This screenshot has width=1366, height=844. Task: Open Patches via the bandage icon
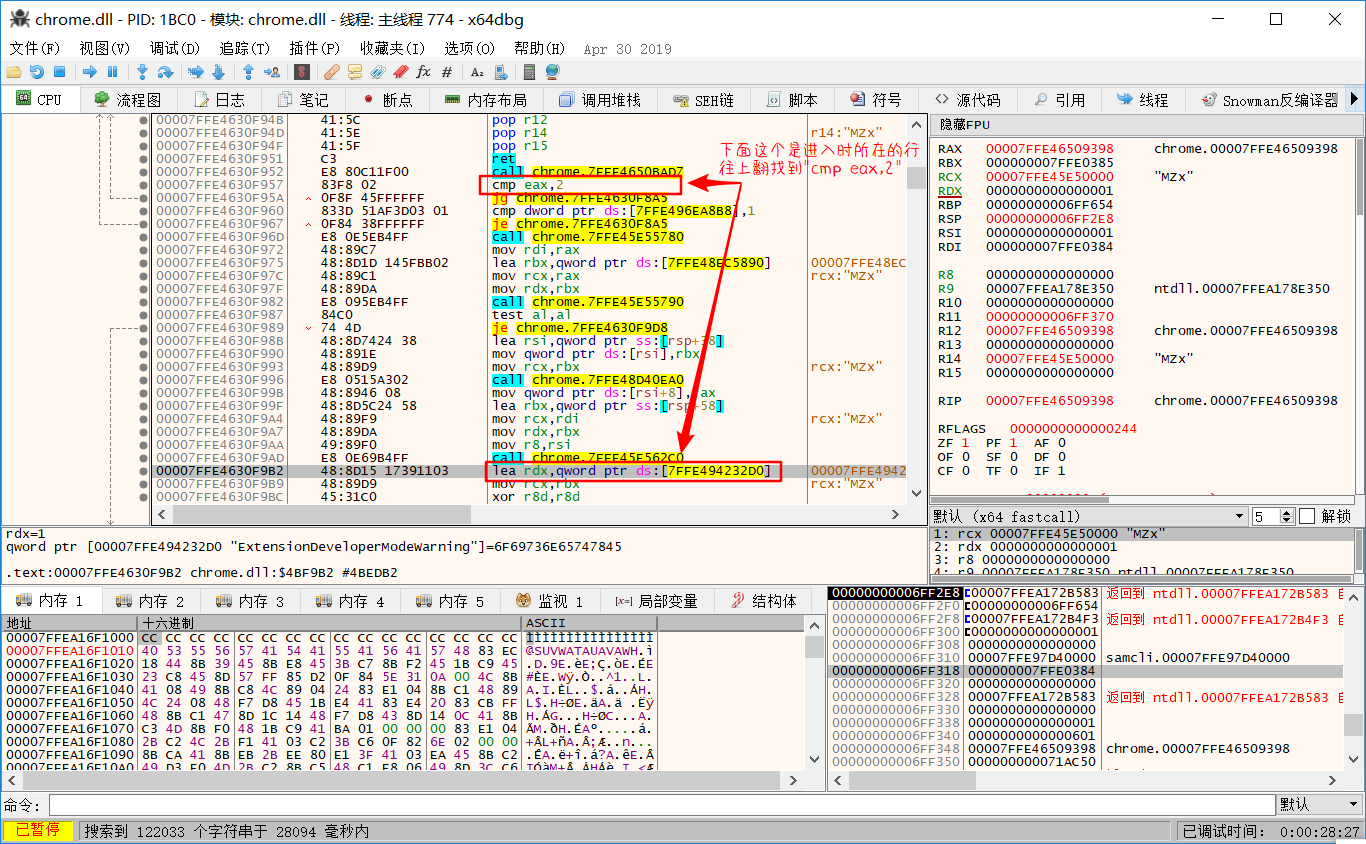tap(332, 72)
